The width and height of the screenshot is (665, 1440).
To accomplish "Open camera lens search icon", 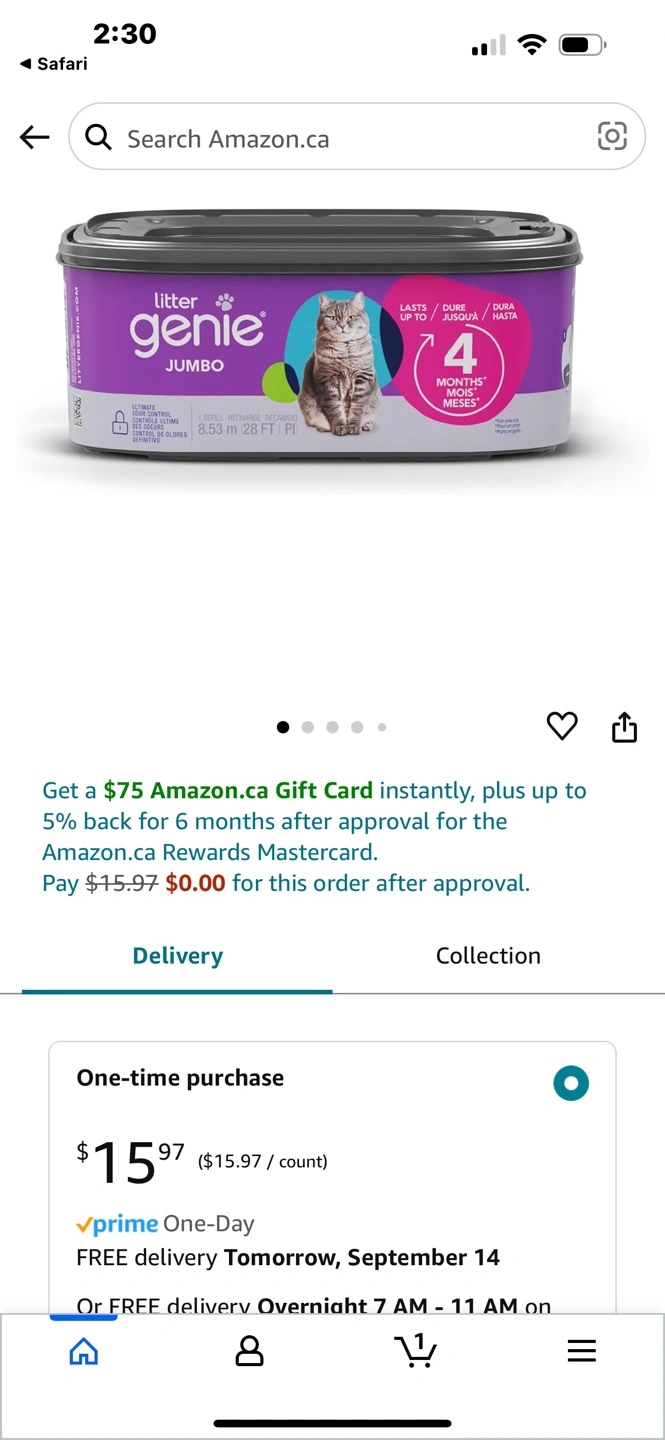I will (x=612, y=136).
